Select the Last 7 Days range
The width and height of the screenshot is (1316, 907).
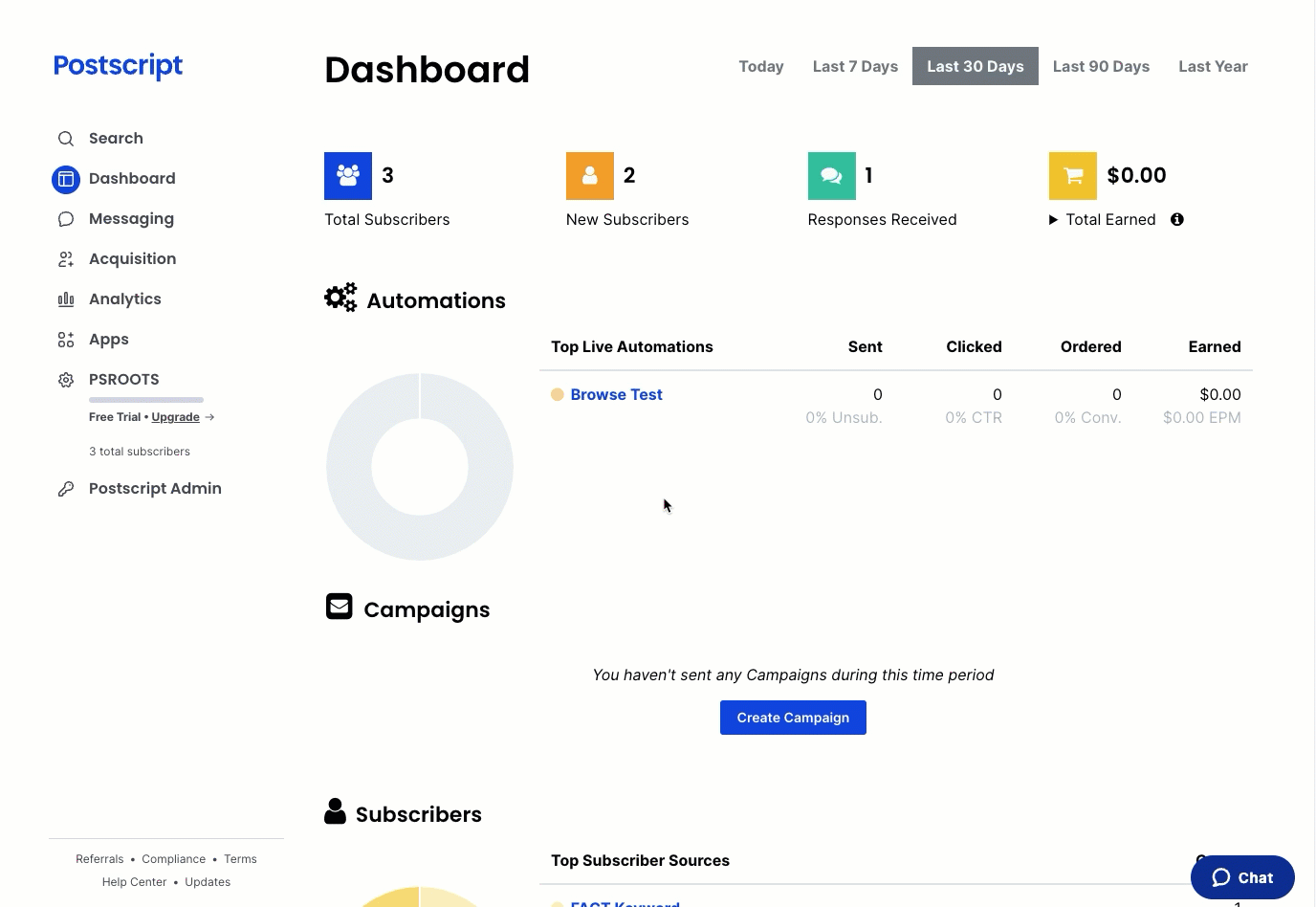click(x=855, y=66)
